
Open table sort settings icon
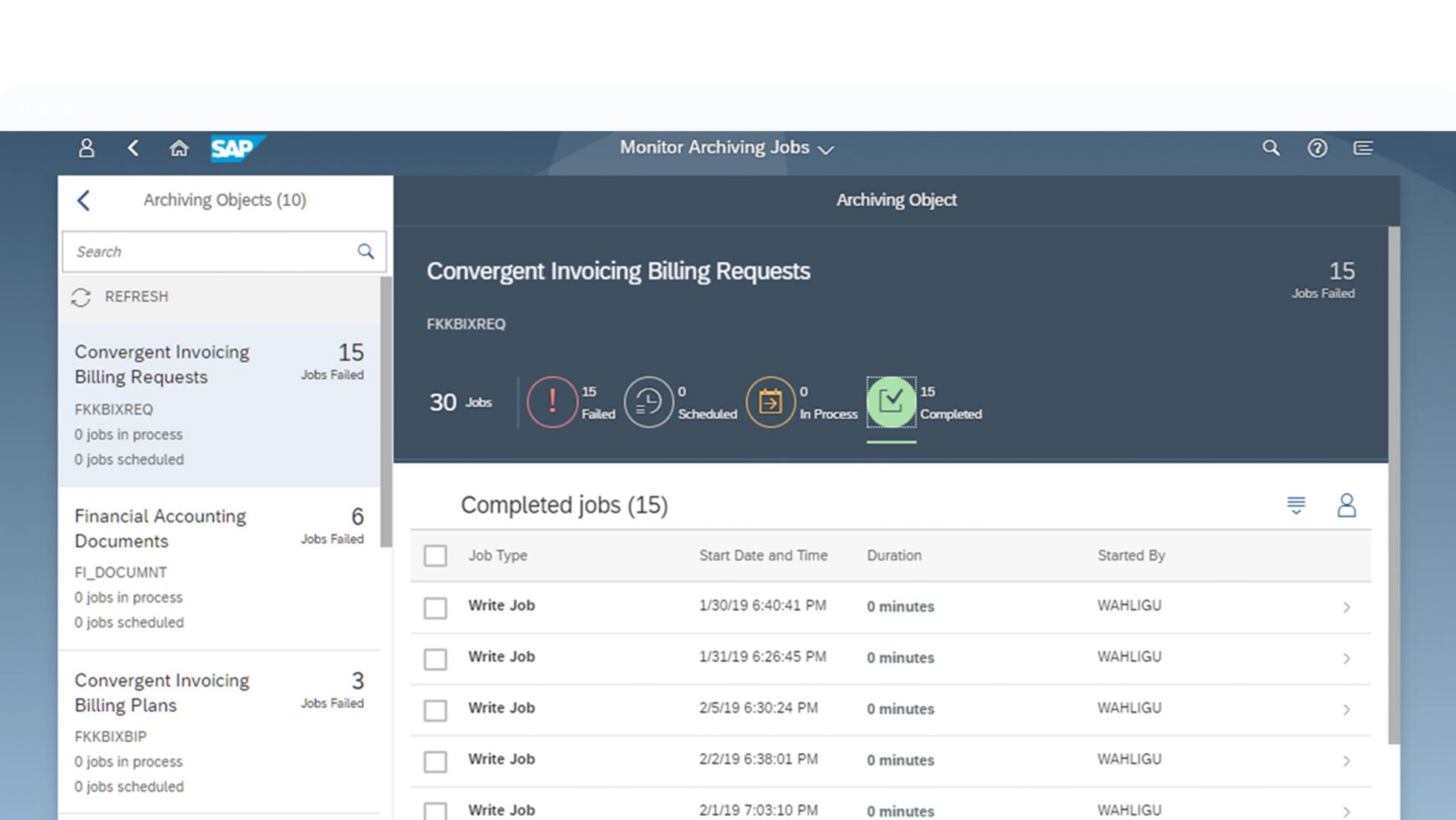[1296, 505]
